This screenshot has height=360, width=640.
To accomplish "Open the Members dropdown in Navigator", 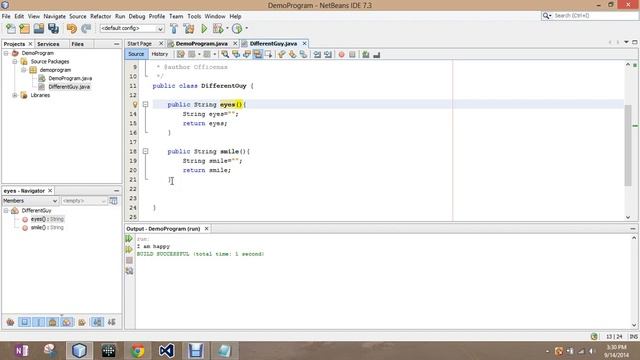I will click(x=31, y=201).
